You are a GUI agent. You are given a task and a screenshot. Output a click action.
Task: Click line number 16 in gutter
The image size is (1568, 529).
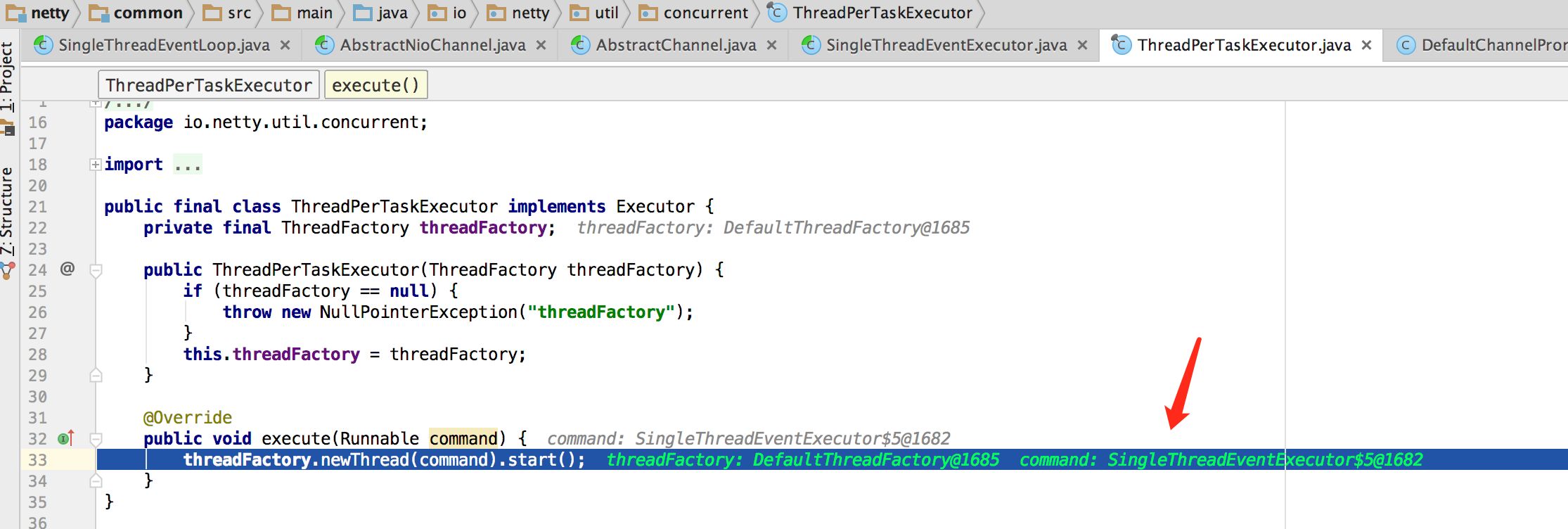click(x=37, y=122)
